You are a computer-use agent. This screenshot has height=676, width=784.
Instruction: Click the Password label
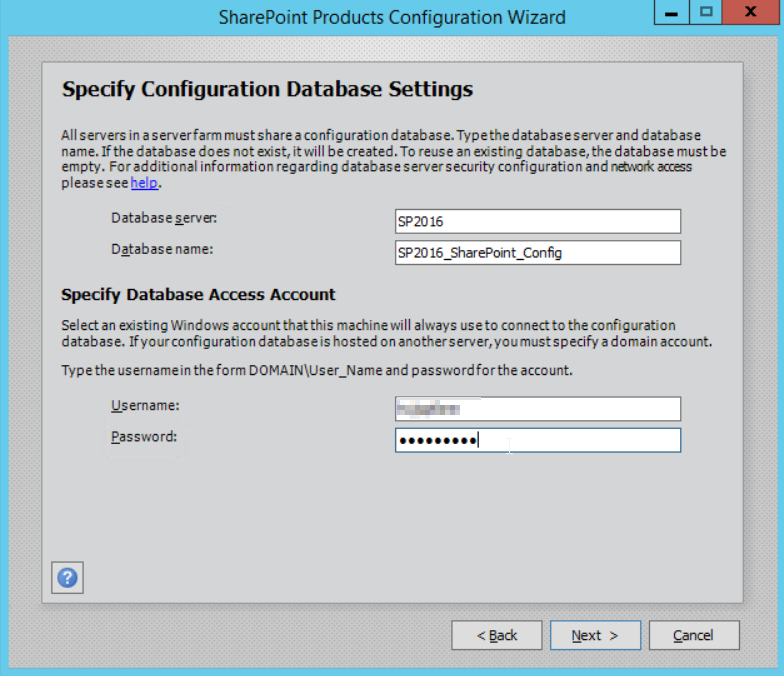tap(144, 437)
